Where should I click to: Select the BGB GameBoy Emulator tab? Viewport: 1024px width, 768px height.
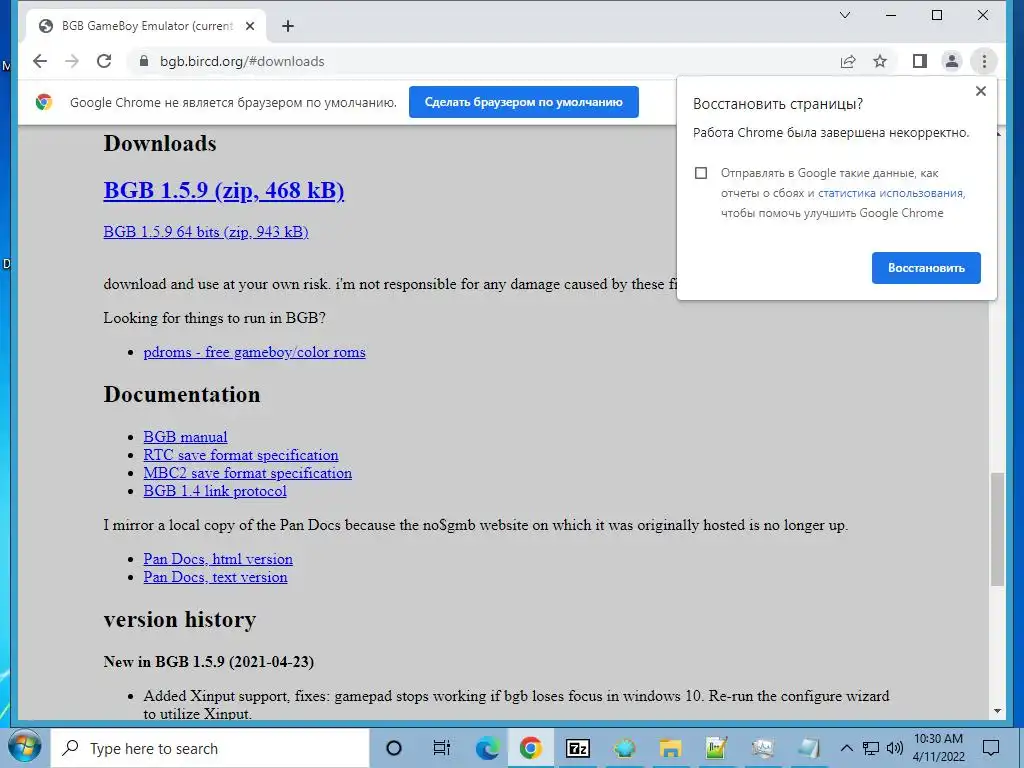click(146, 26)
